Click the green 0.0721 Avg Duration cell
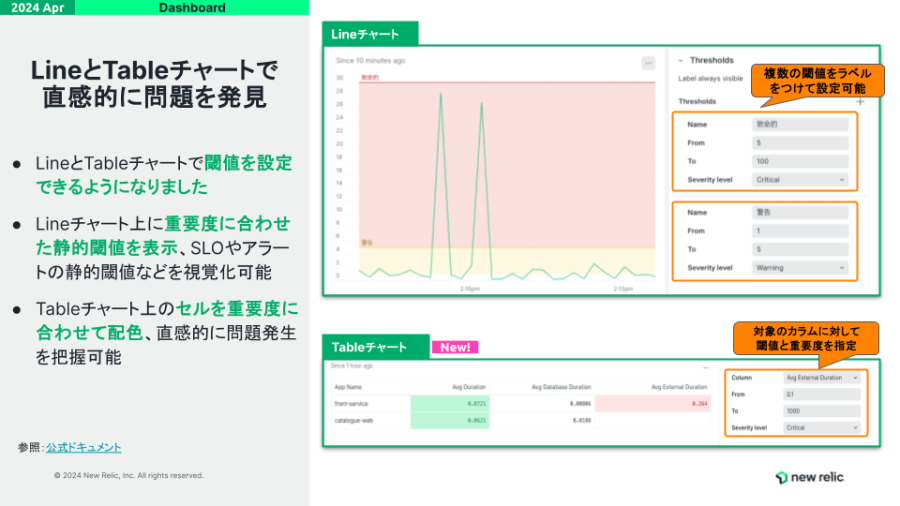 pos(448,404)
